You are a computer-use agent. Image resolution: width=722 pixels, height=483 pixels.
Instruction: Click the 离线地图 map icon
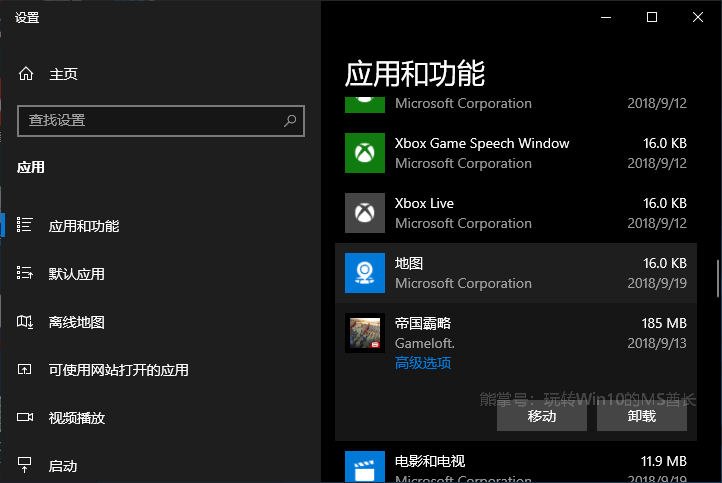[24, 321]
